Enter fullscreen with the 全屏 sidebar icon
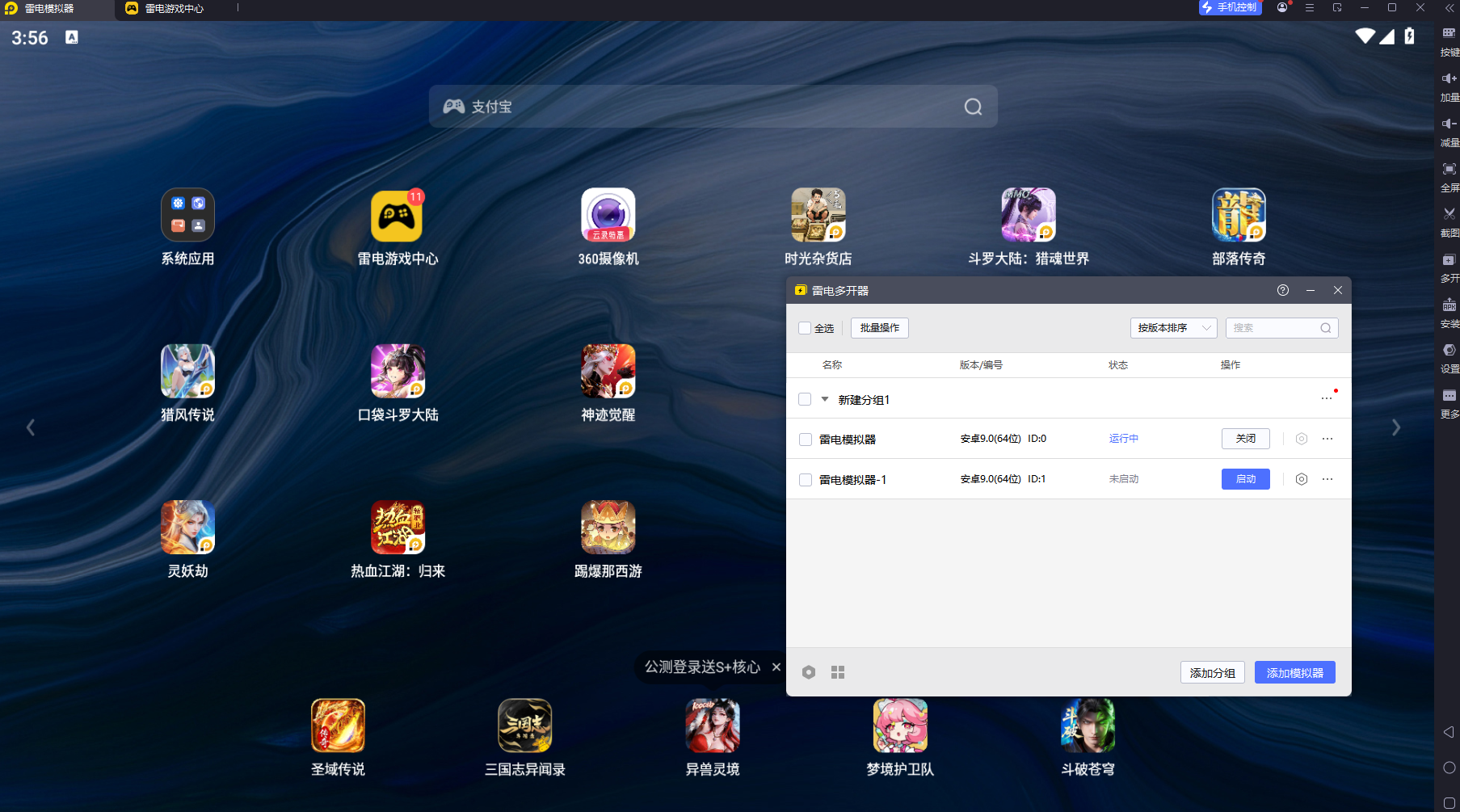The image size is (1460, 812). point(1449,169)
